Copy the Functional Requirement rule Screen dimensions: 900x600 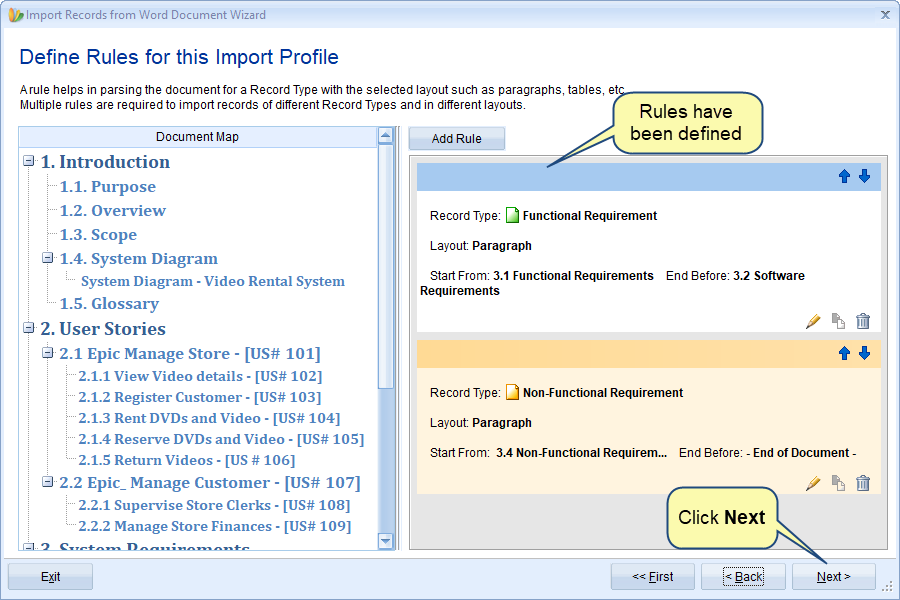tap(838, 321)
